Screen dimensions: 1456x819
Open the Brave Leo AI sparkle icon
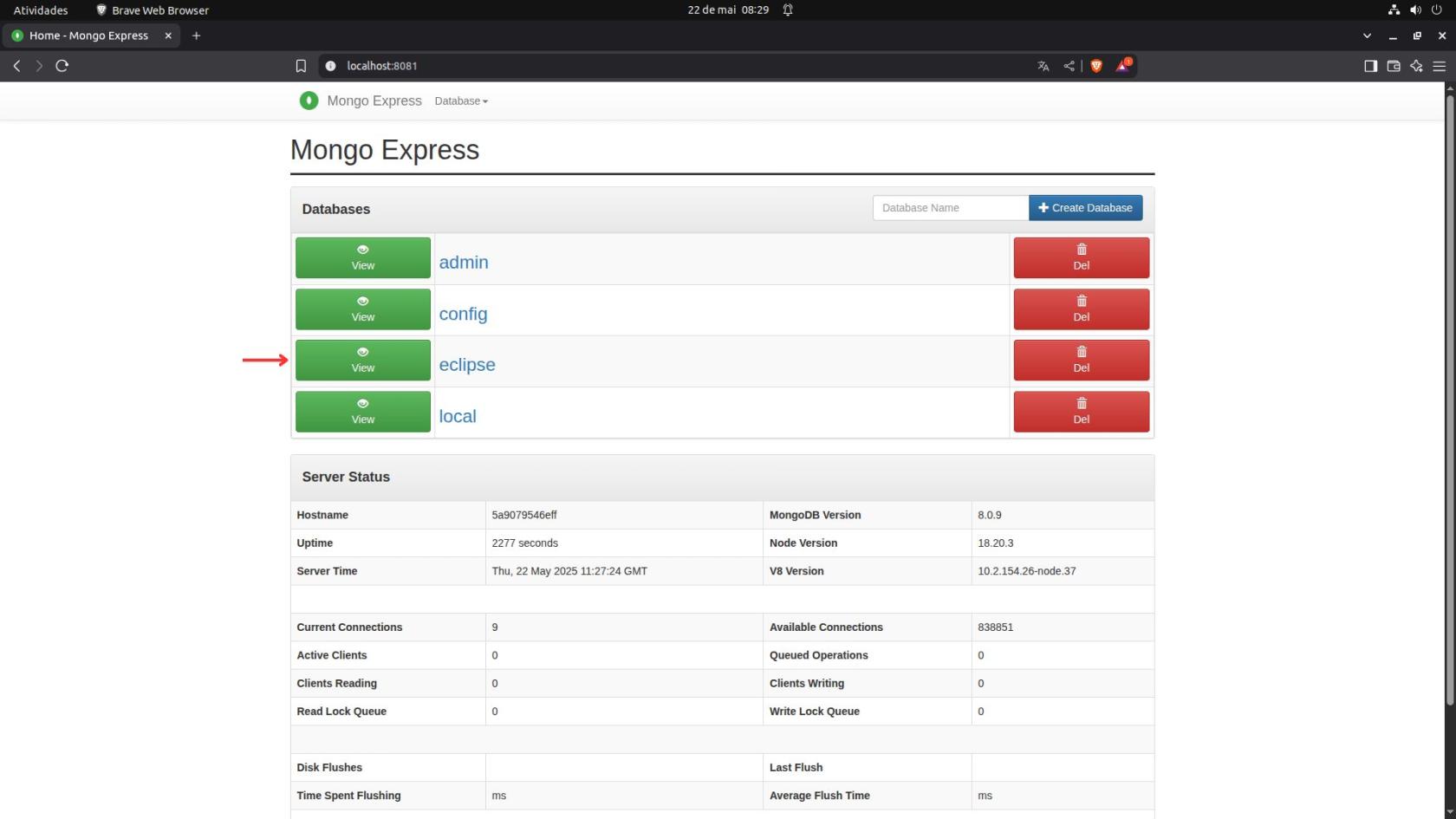coord(1416,66)
